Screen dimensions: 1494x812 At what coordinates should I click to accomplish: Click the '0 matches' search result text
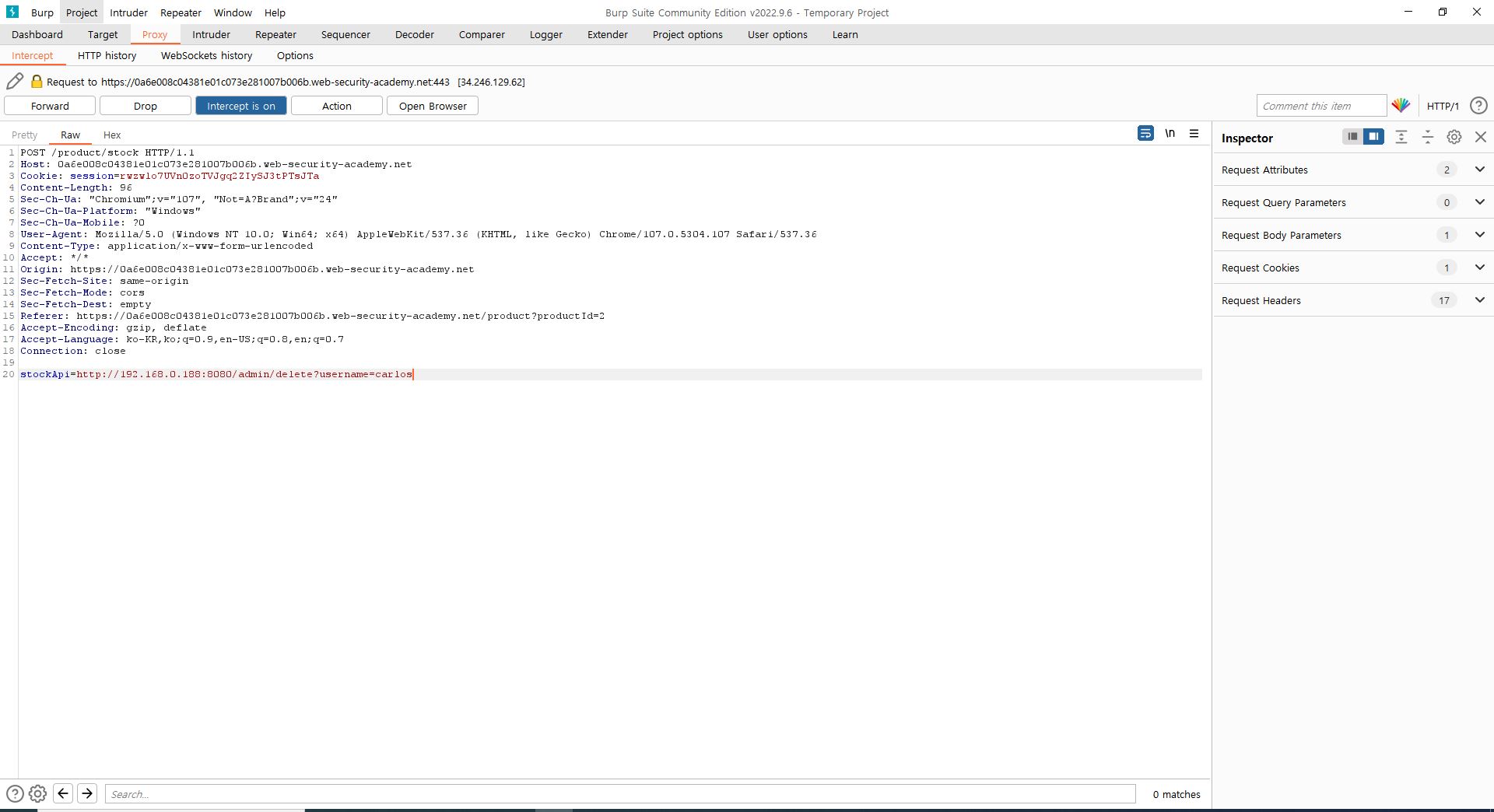pyautogui.click(x=1176, y=794)
